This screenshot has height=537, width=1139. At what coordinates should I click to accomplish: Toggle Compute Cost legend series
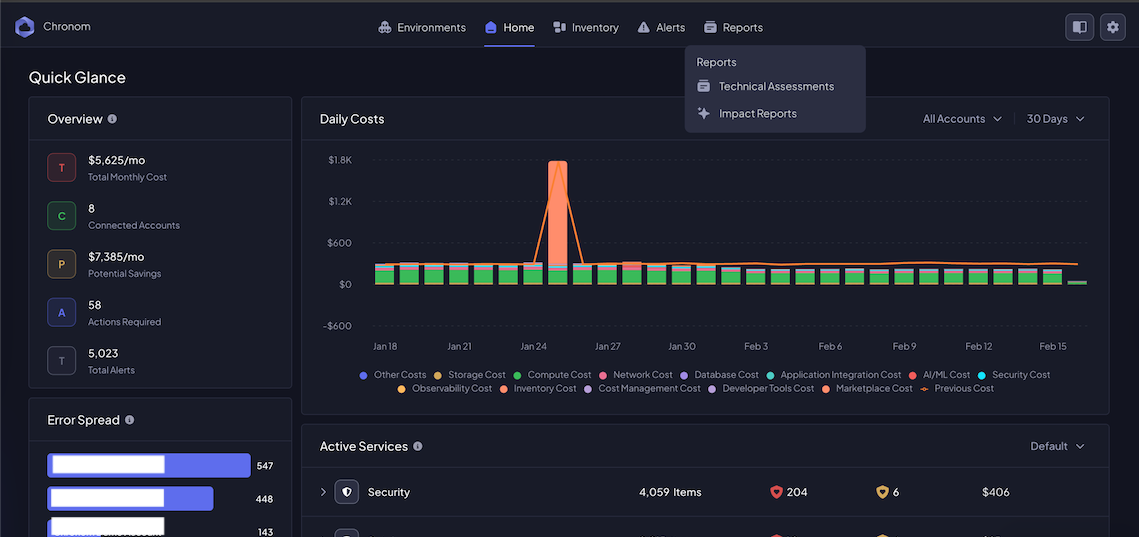pyautogui.click(x=559, y=375)
